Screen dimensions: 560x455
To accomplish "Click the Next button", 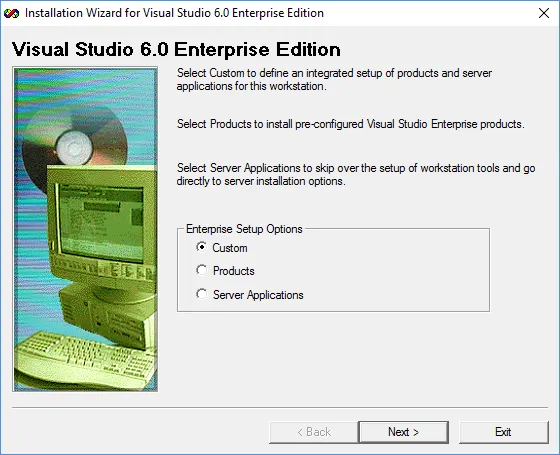I will (403, 432).
